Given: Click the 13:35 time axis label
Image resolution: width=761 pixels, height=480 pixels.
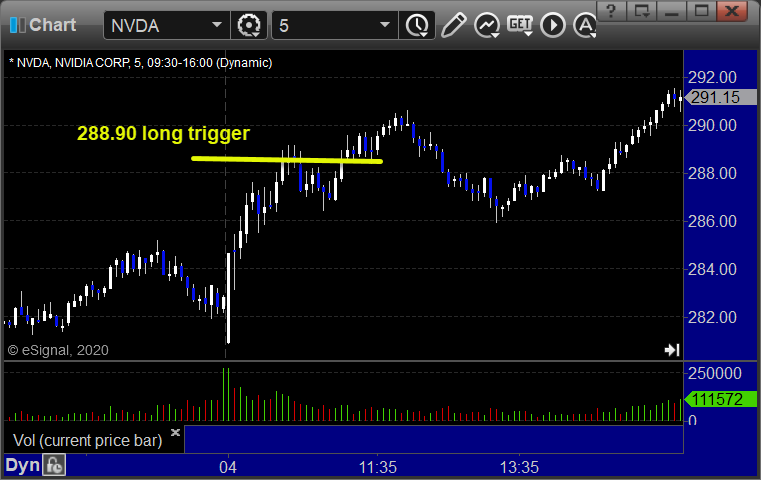Looking at the screenshot, I should 519,467.
